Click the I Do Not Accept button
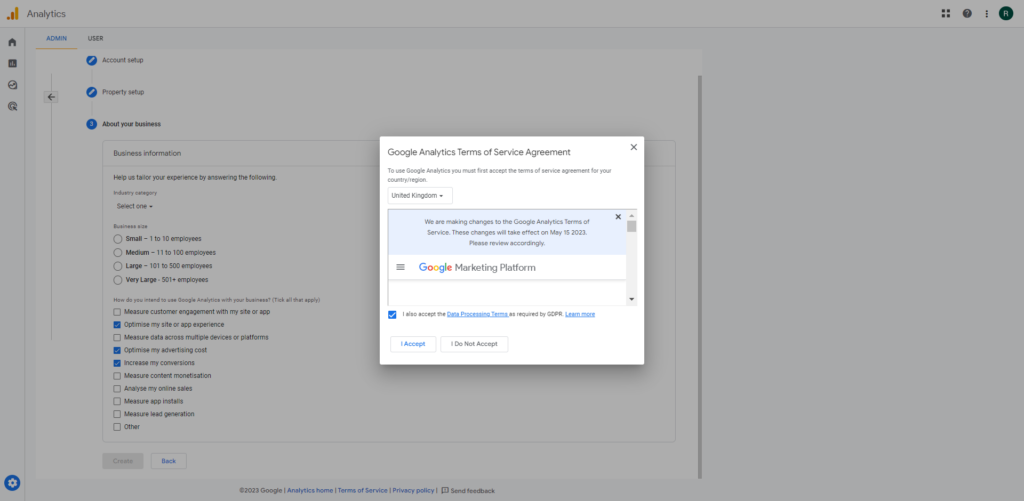 474,344
